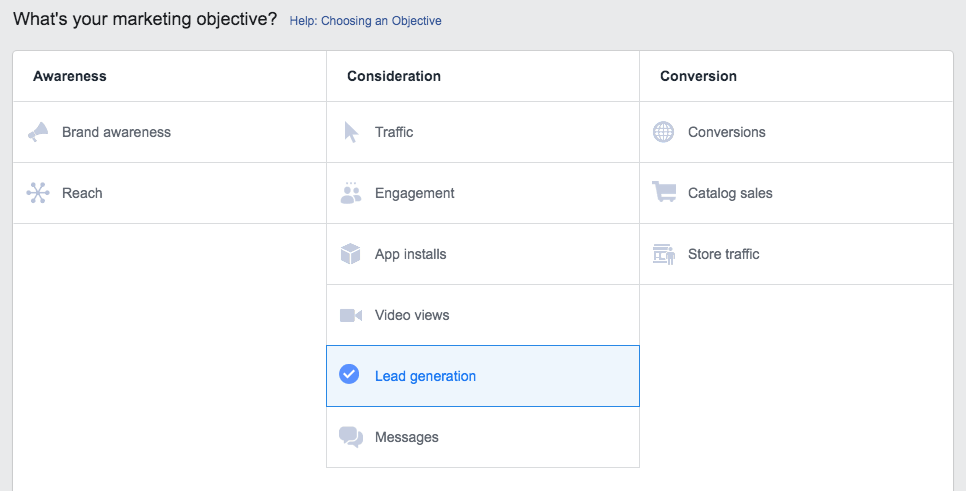Click the Messages chat bubbles icon

tap(351, 437)
